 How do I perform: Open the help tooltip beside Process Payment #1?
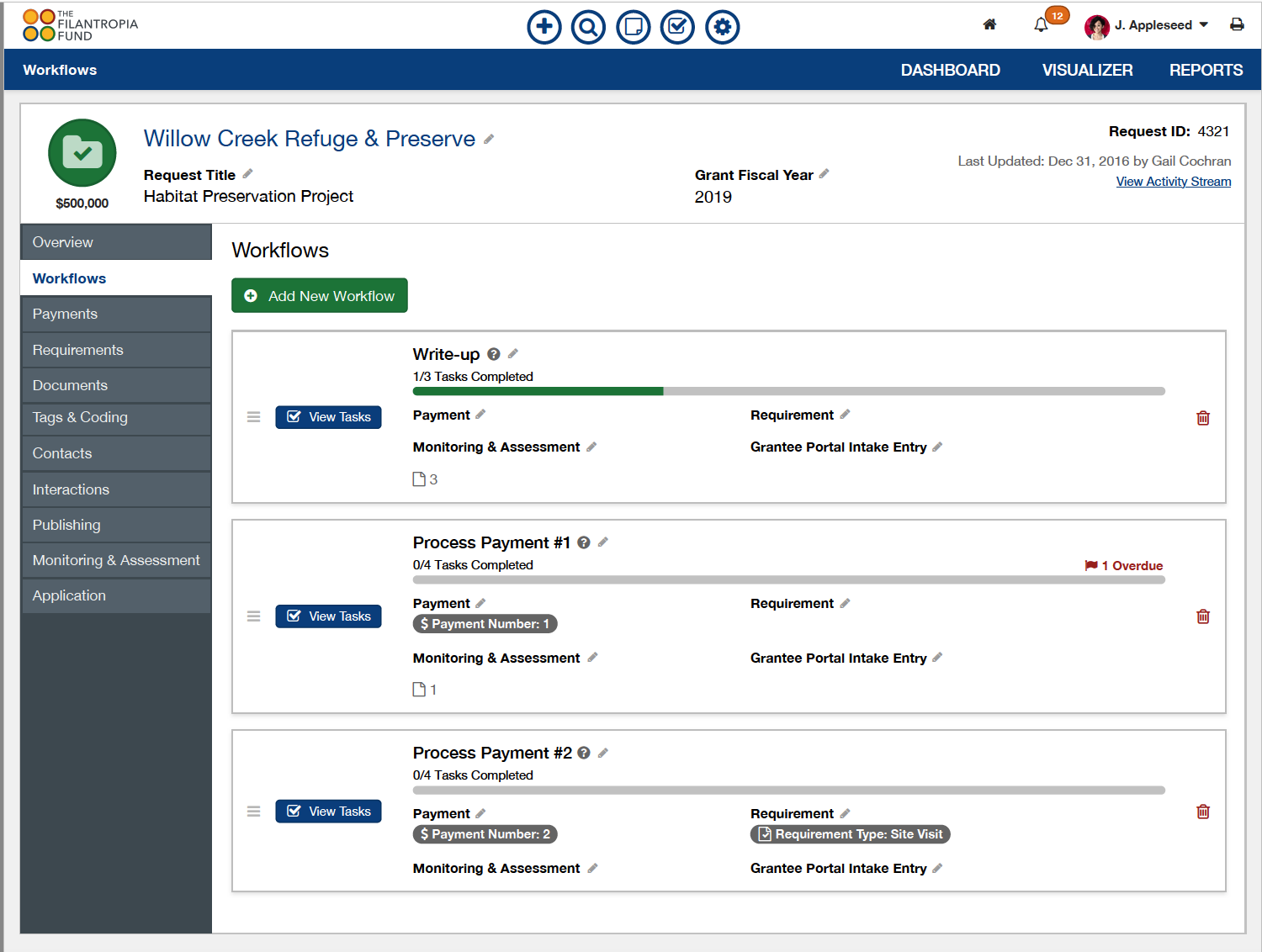click(584, 542)
